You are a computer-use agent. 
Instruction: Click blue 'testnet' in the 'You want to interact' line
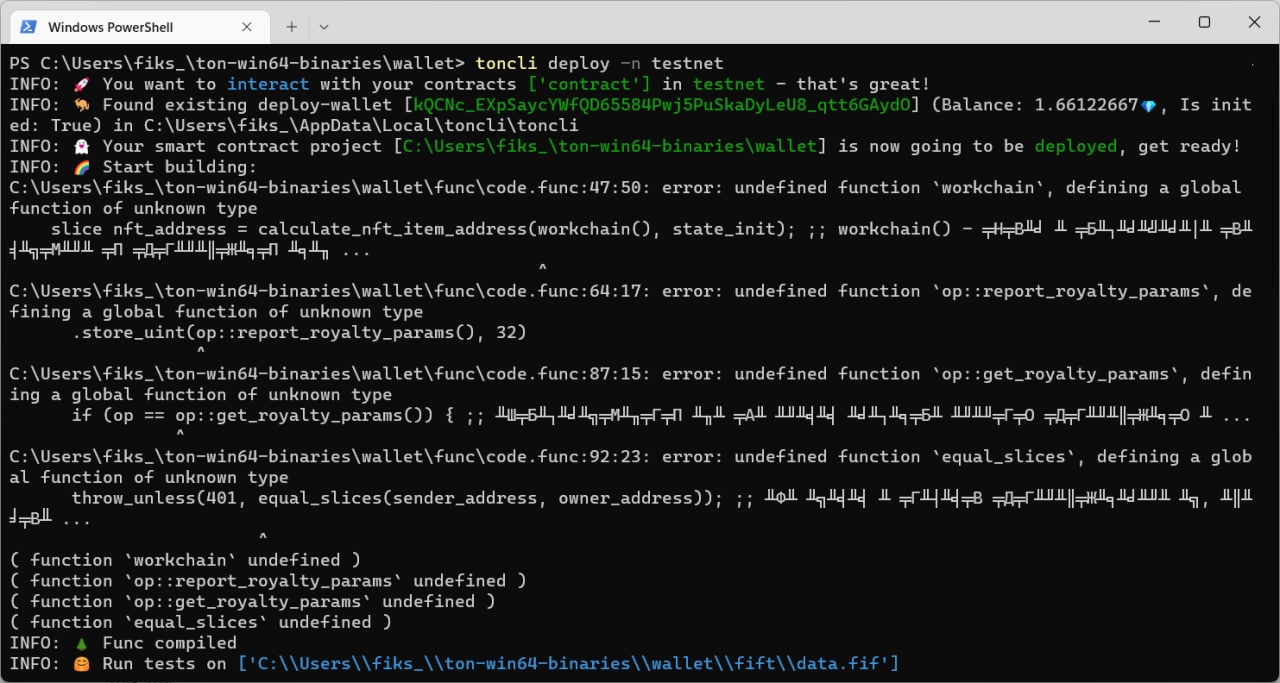(x=728, y=84)
